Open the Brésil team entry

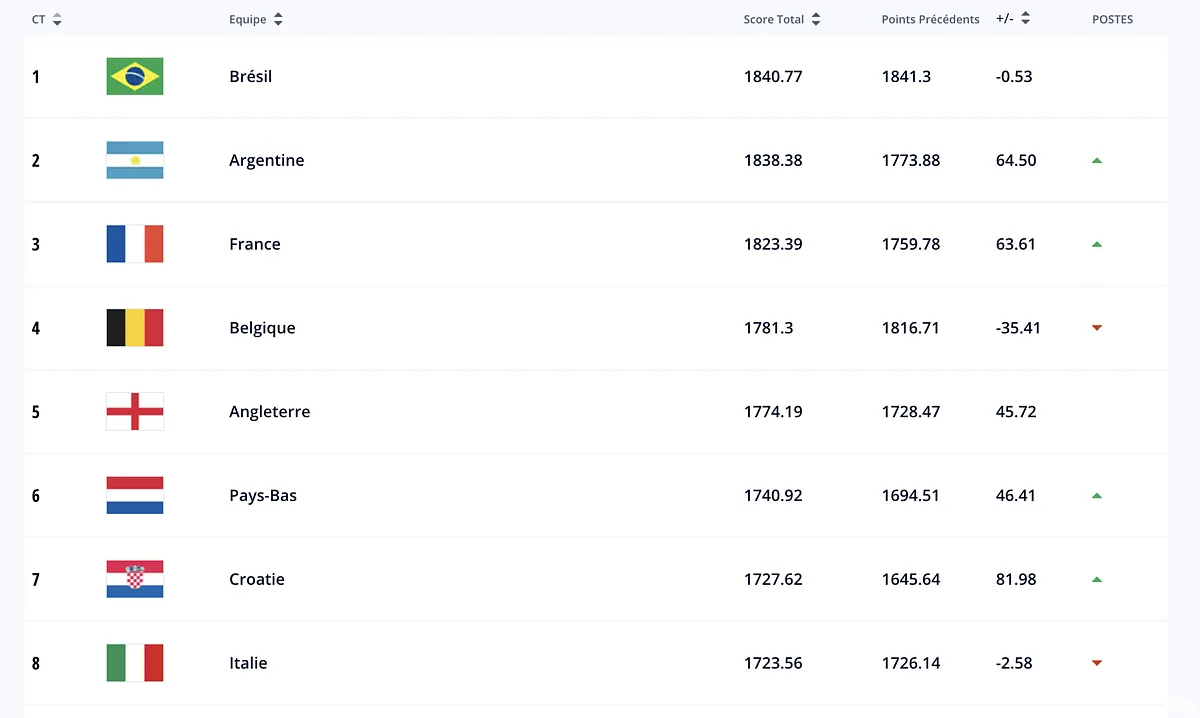click(251, 76)
